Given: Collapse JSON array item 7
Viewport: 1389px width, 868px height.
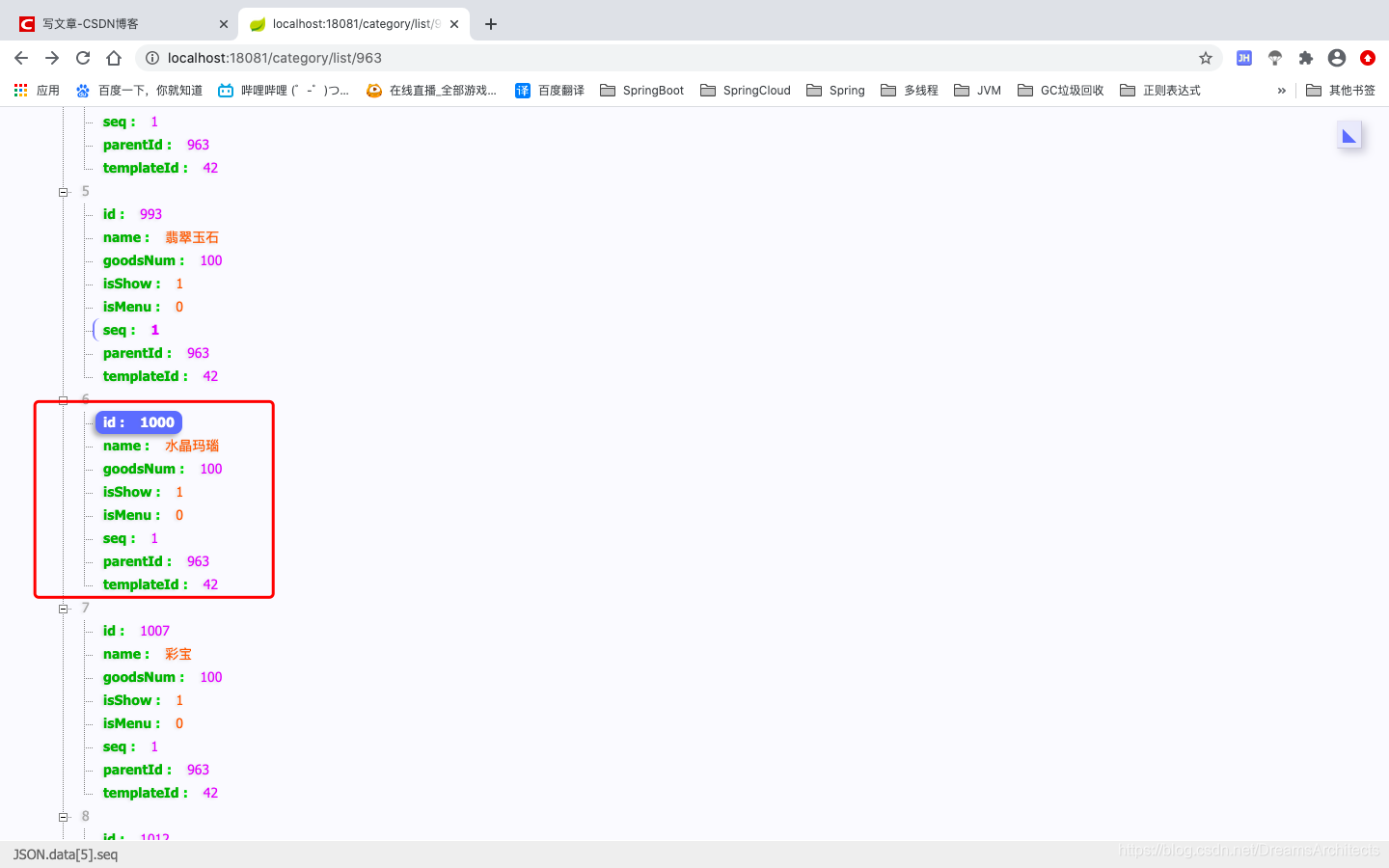Looking at the screenshot, I should [64, 609].
